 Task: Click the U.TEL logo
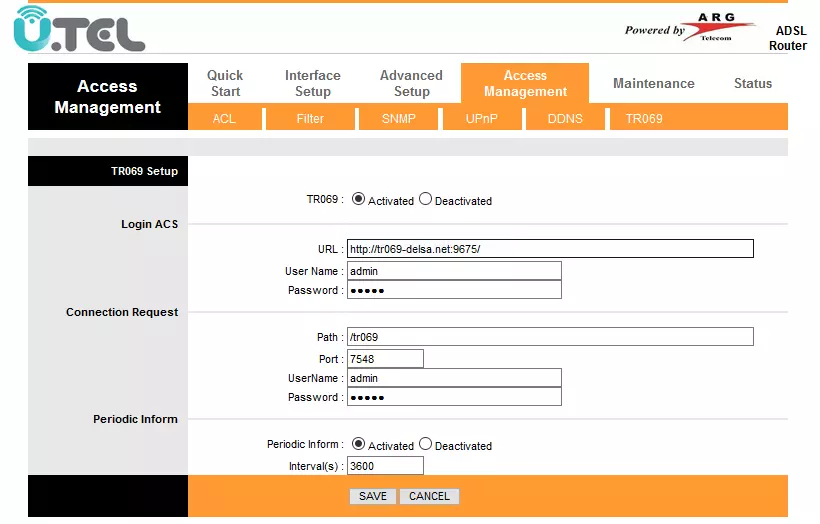[79, 29]
